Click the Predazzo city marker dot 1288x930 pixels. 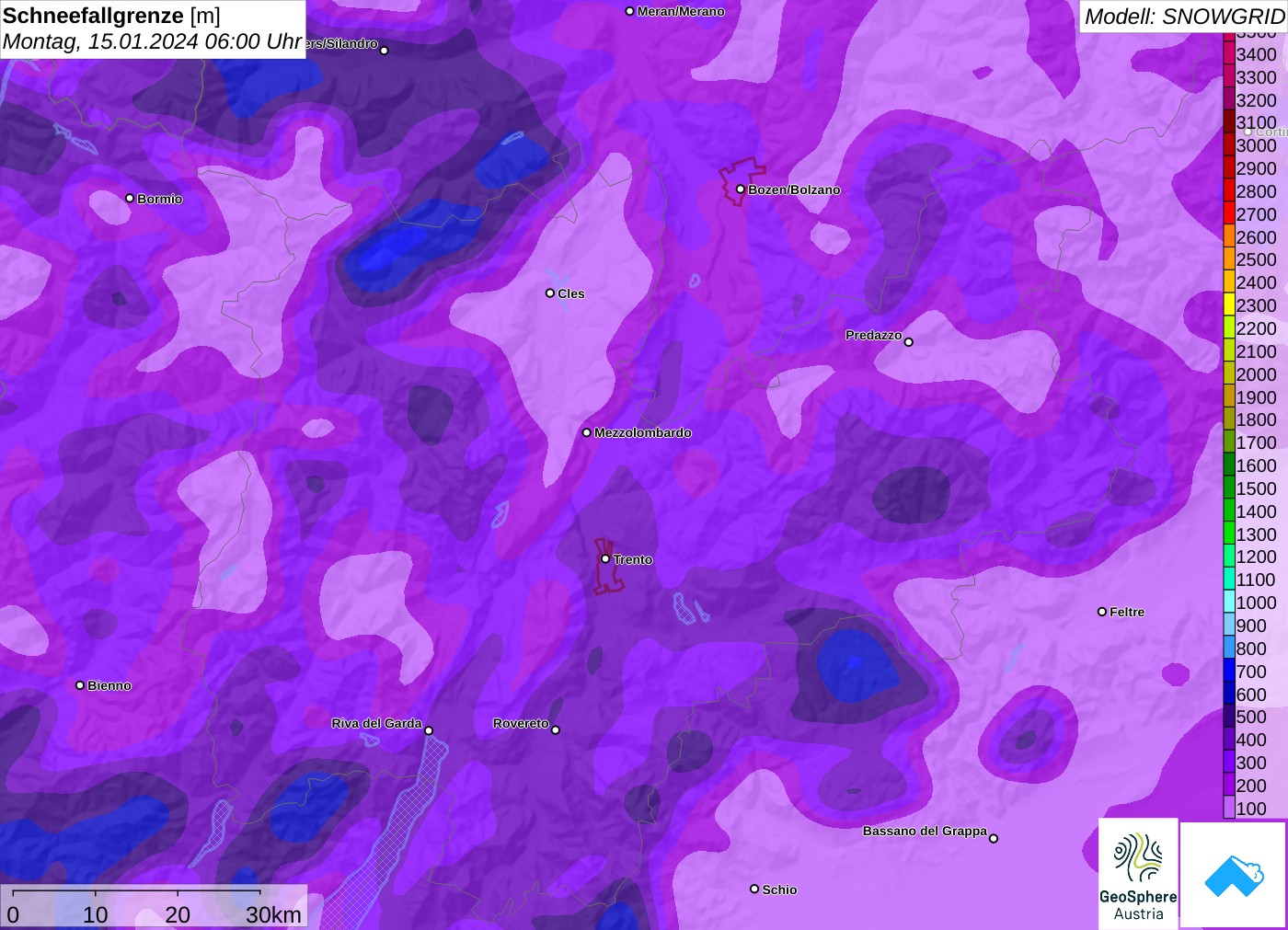pos(909,342)
